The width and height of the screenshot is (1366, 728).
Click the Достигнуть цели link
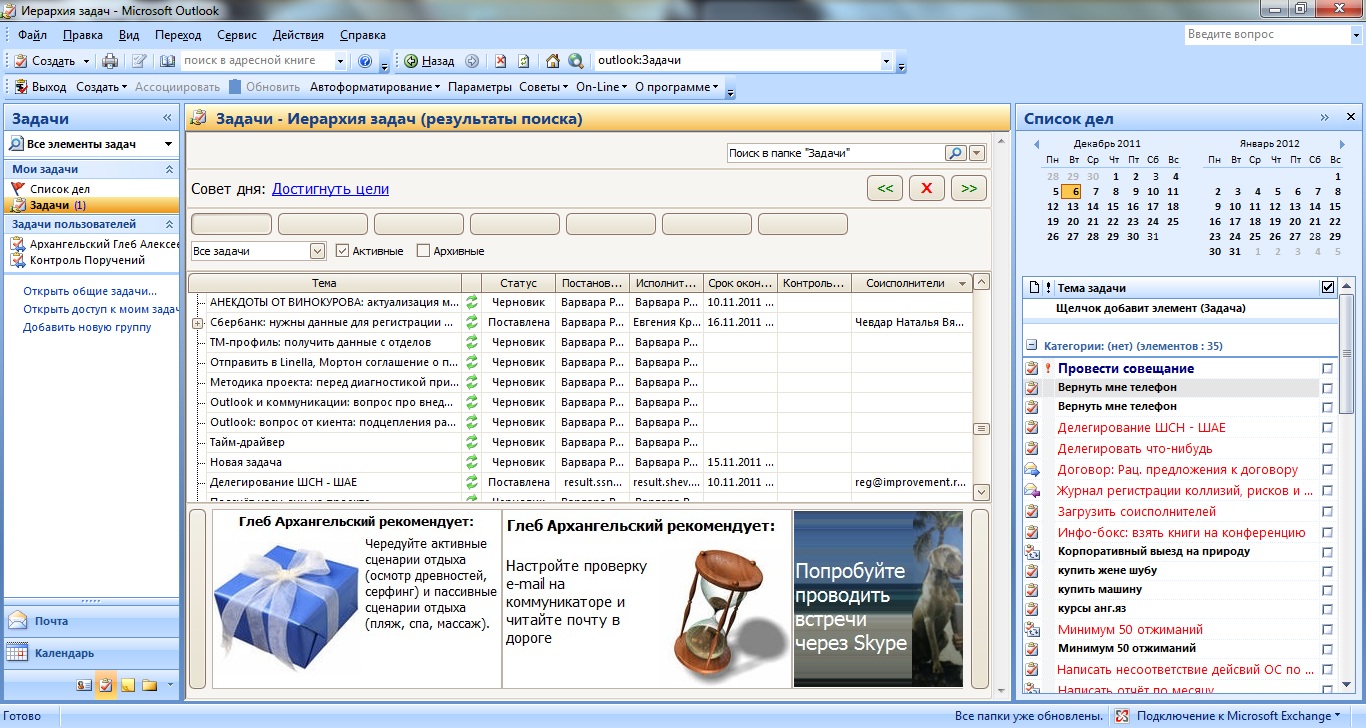click(x=330, y=189)
